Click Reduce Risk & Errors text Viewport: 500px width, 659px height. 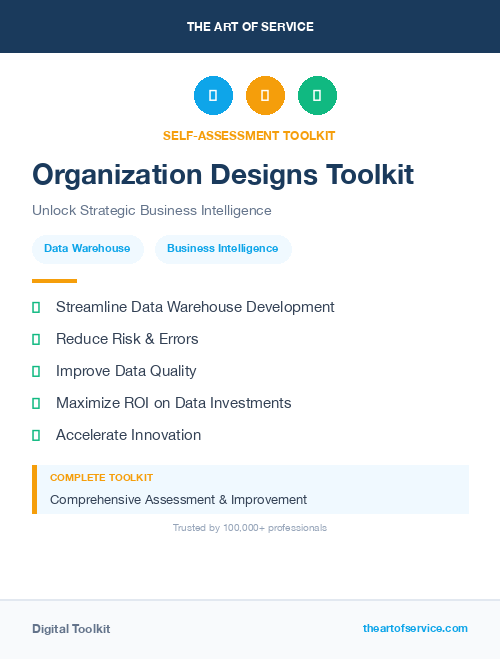pos(127,339)
